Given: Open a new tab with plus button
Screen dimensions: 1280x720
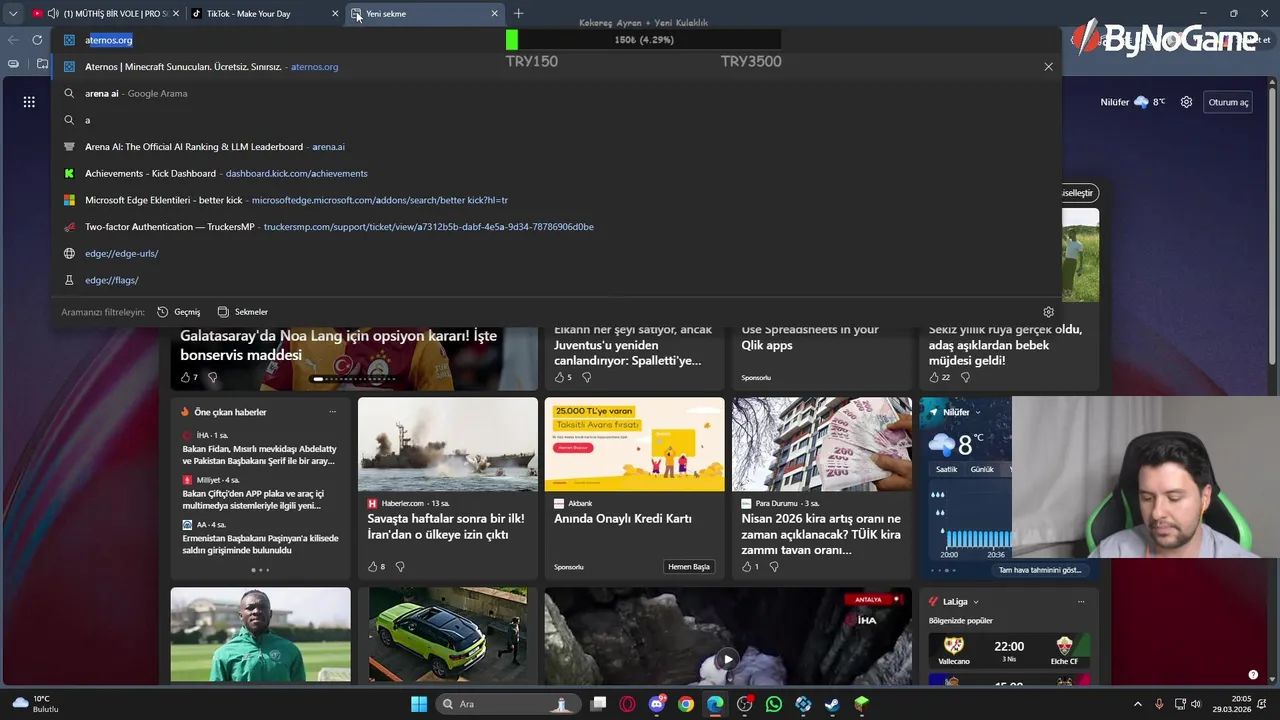Looking at the screenshot, I should click(x=518, y=14).
